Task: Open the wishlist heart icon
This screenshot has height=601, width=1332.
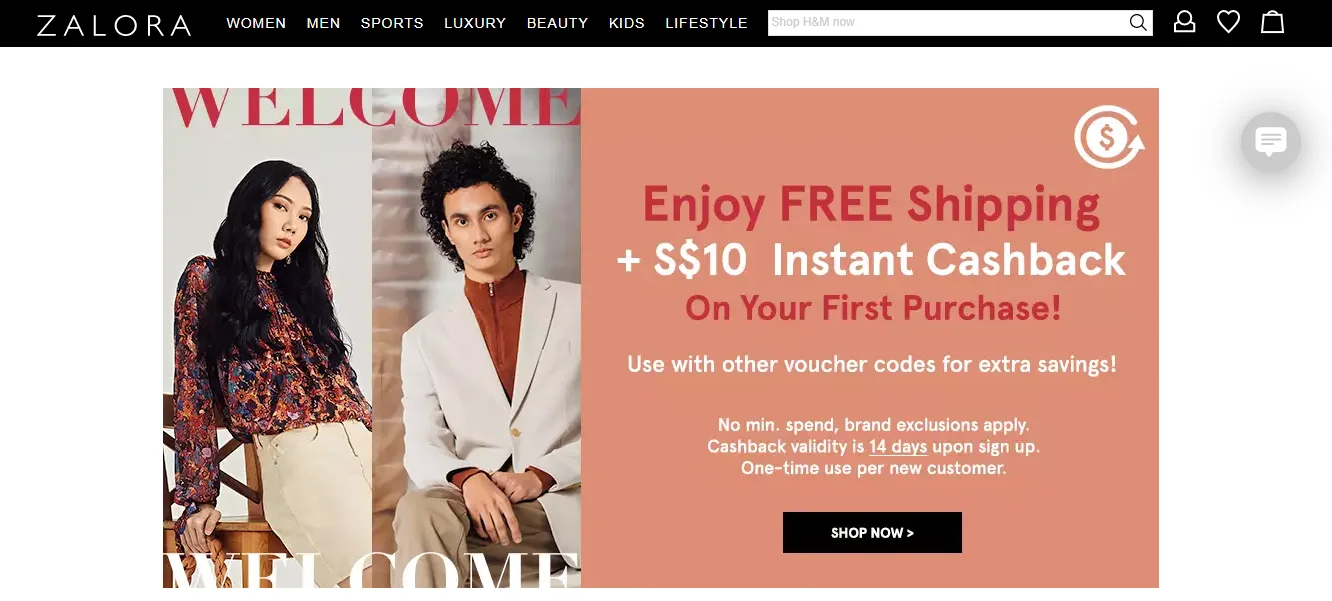Action: (1228, 22)
